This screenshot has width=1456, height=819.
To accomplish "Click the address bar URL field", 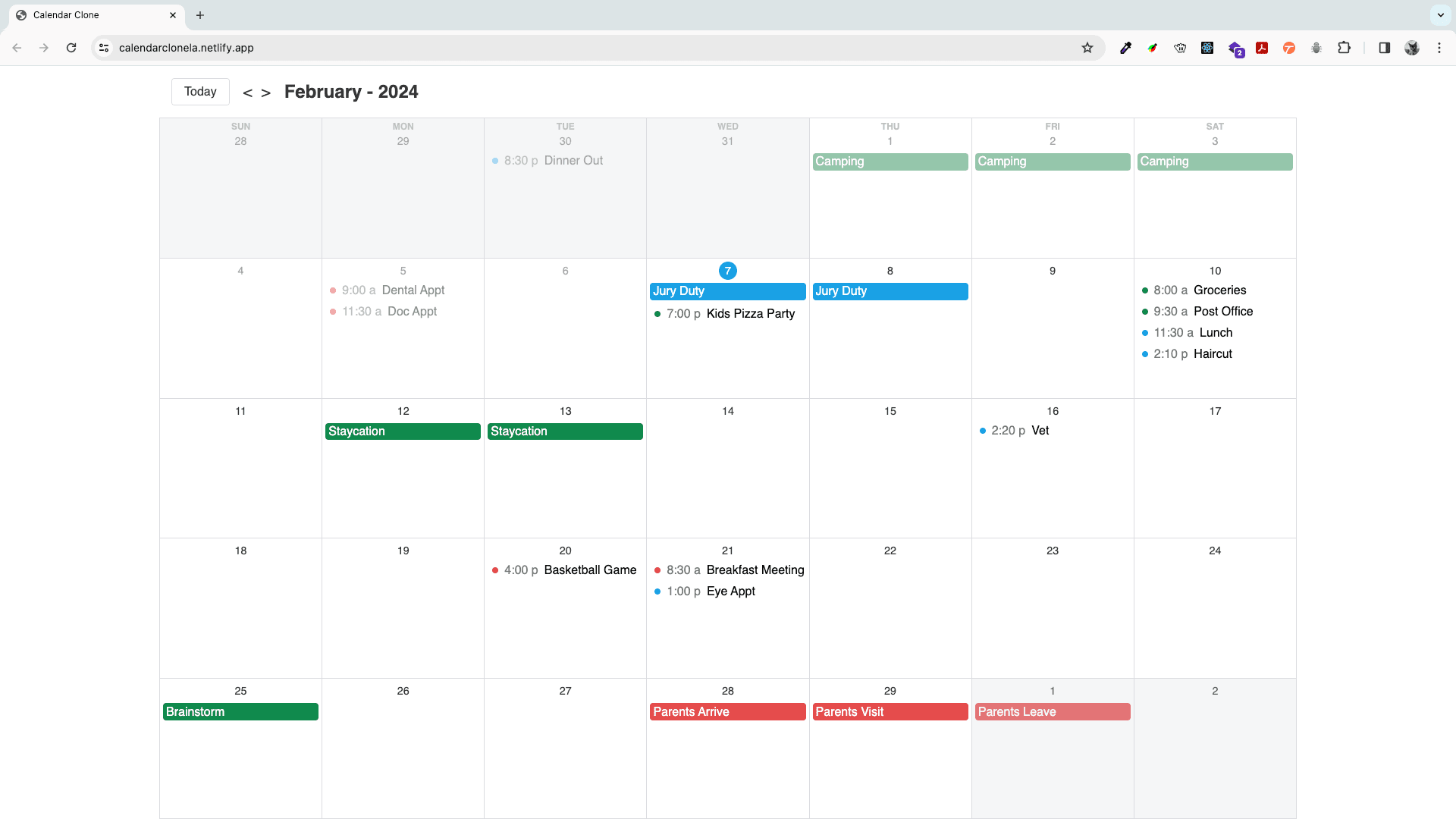I will [531, 48].
